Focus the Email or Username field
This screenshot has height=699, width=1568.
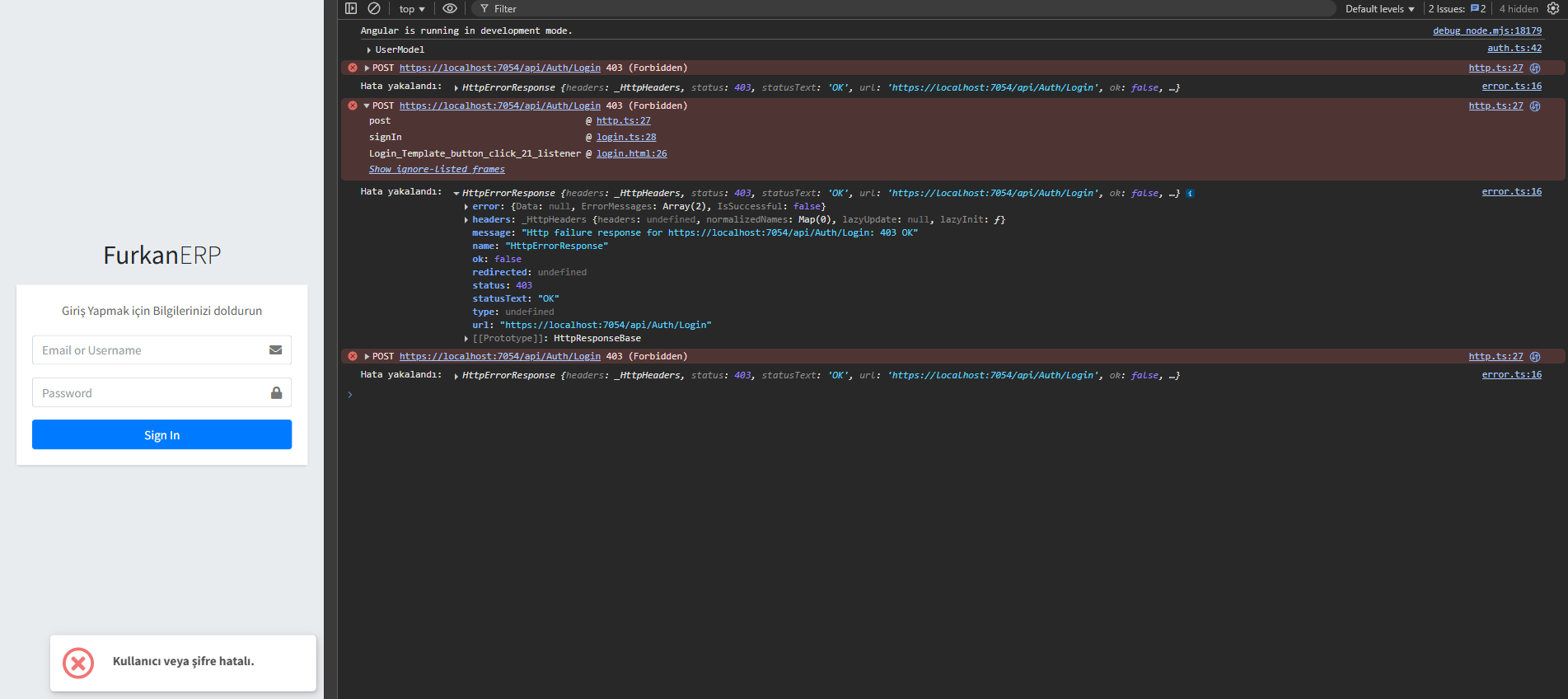coord(148,350)
